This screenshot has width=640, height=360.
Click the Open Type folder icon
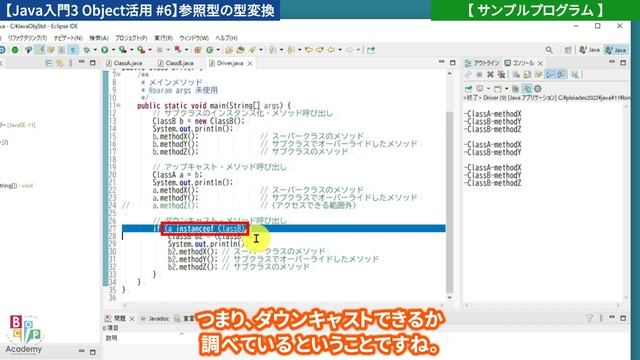pos(229,50)
